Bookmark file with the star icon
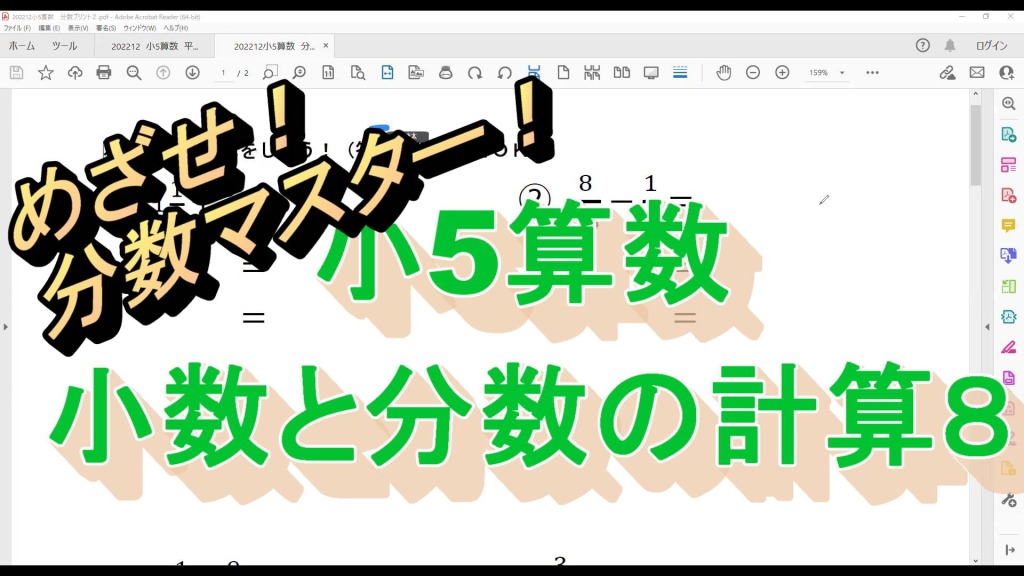 coord(46,73)
